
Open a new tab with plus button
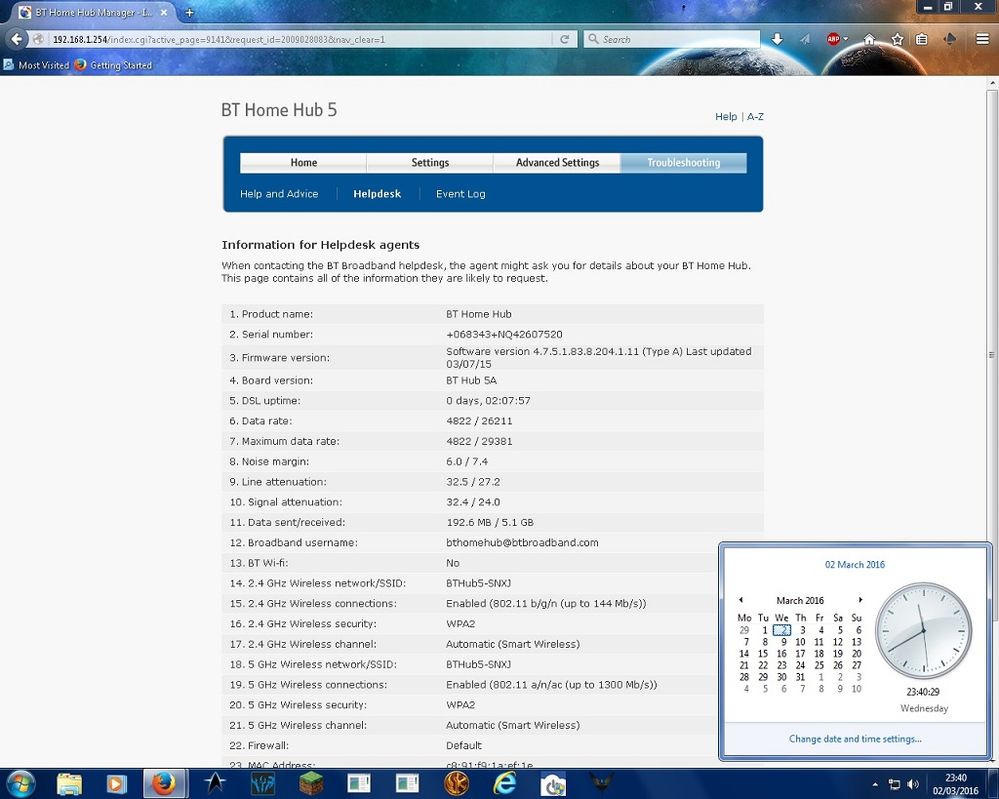(x=189, y=12)
